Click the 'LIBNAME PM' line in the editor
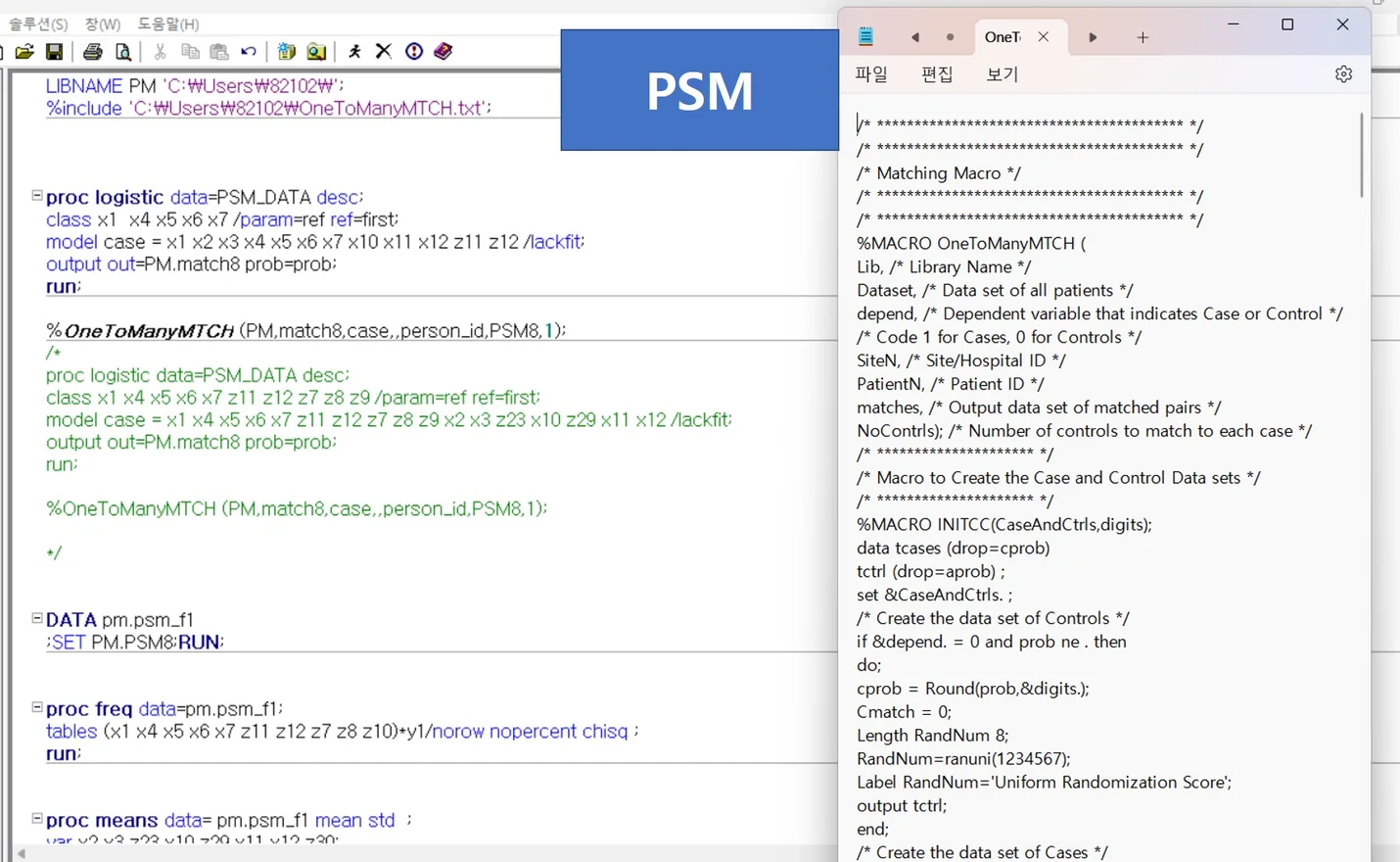Viewport: 1400px width, 862px height. (x=195, y=86)
